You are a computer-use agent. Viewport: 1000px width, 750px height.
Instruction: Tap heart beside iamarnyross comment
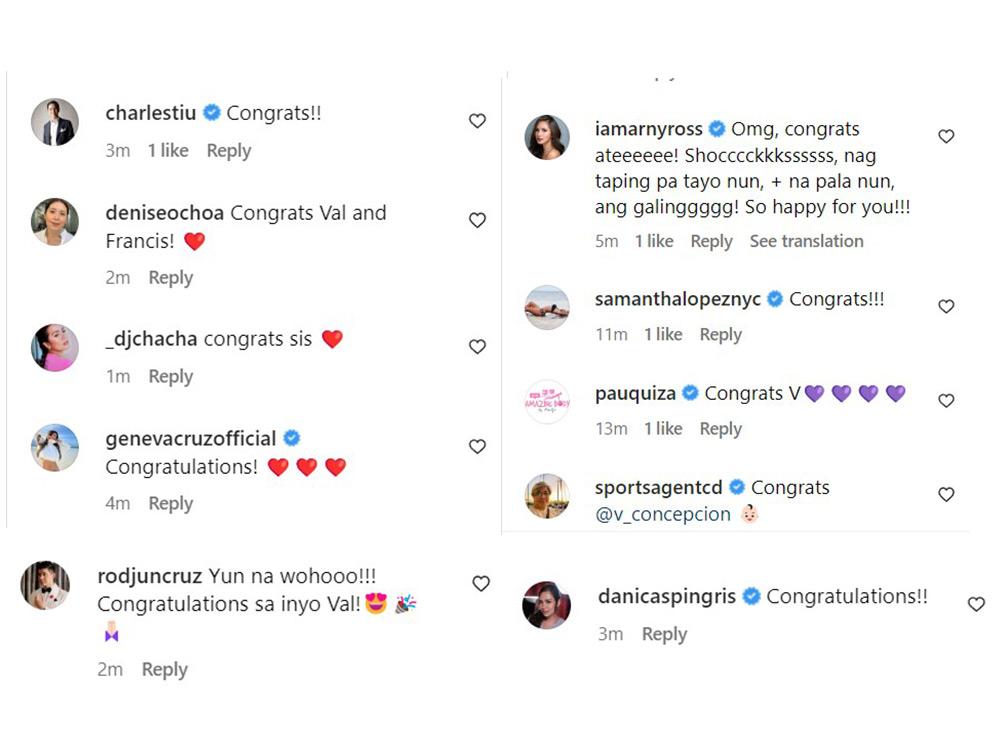coord(946,136)
